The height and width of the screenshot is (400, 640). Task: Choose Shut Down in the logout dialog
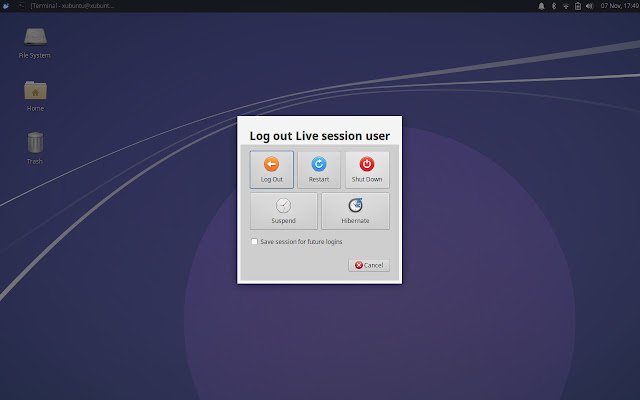click(367, 170)
